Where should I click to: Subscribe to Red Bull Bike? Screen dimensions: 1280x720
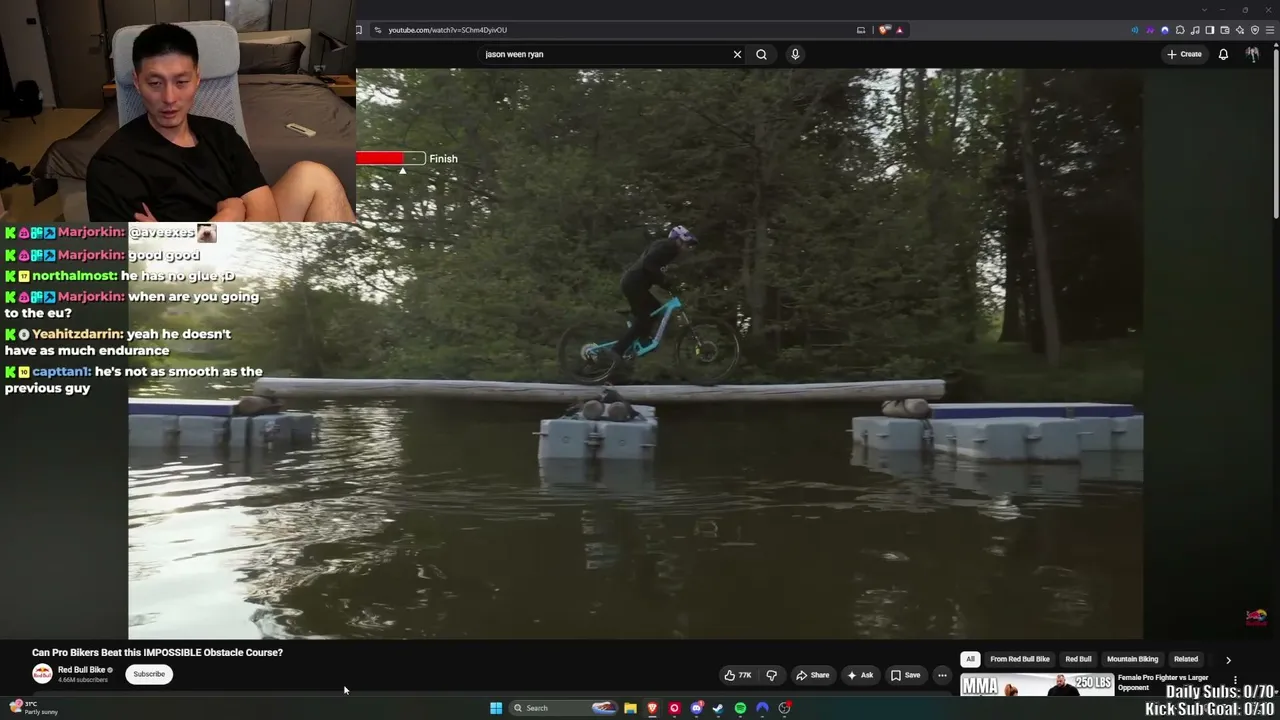149,674
